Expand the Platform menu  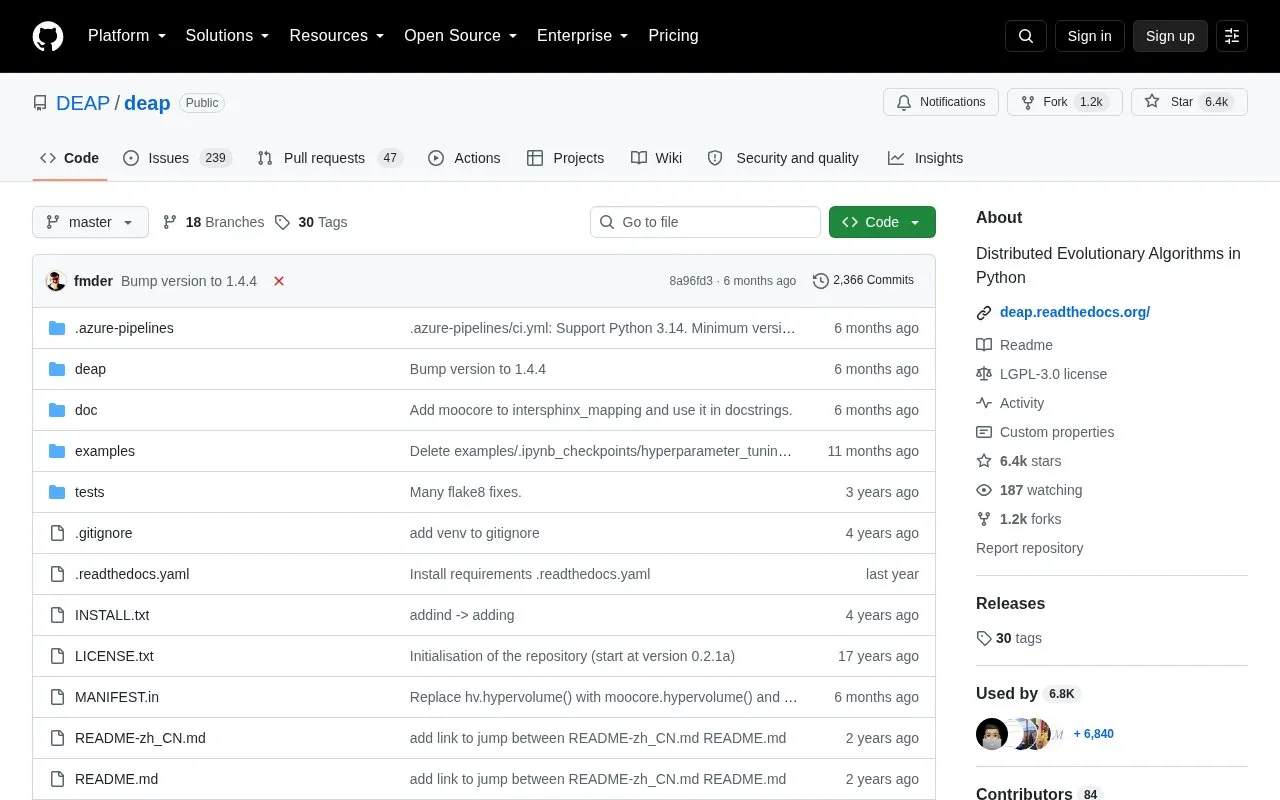coord(127,36)
